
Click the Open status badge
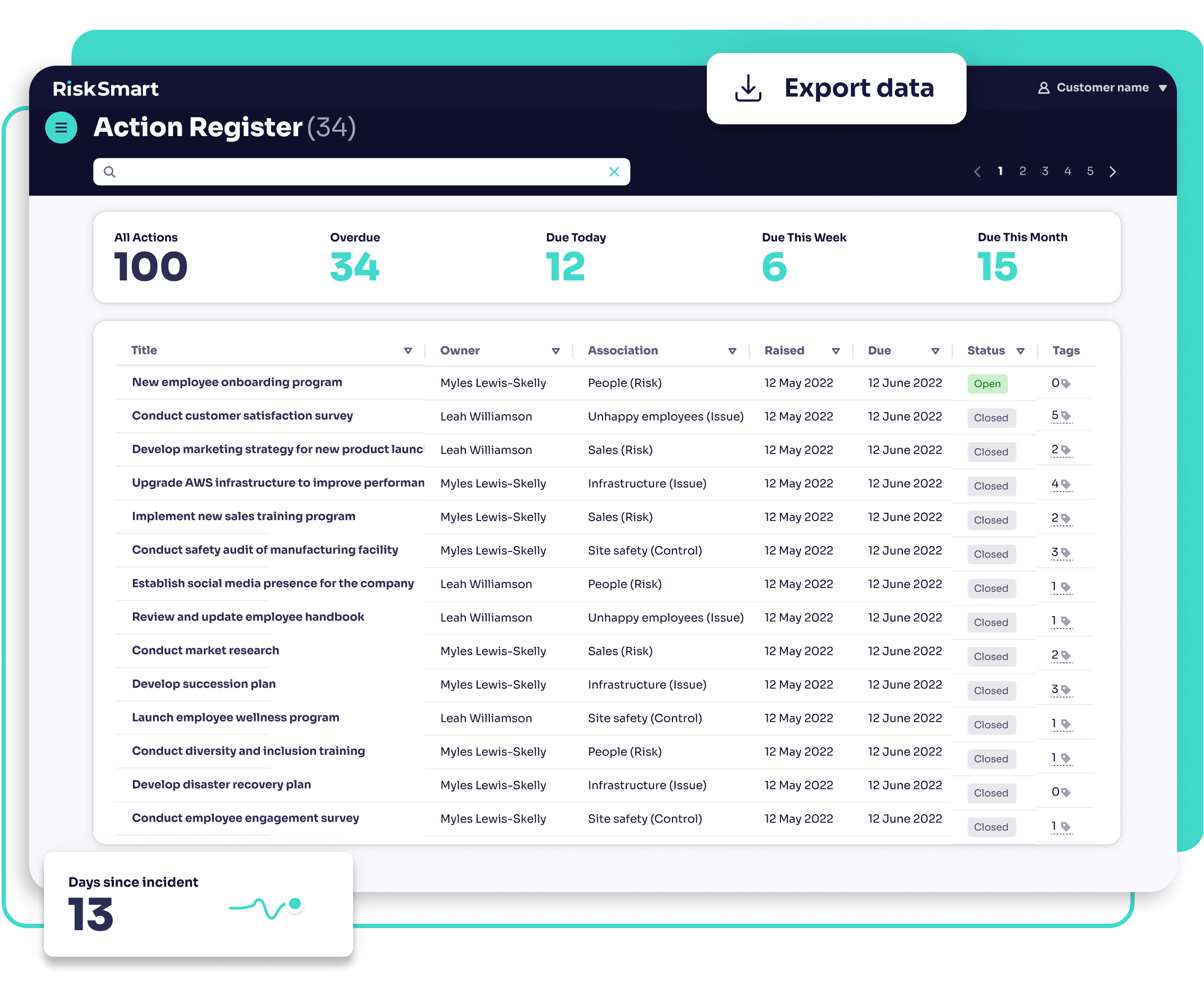pos(986,384)
